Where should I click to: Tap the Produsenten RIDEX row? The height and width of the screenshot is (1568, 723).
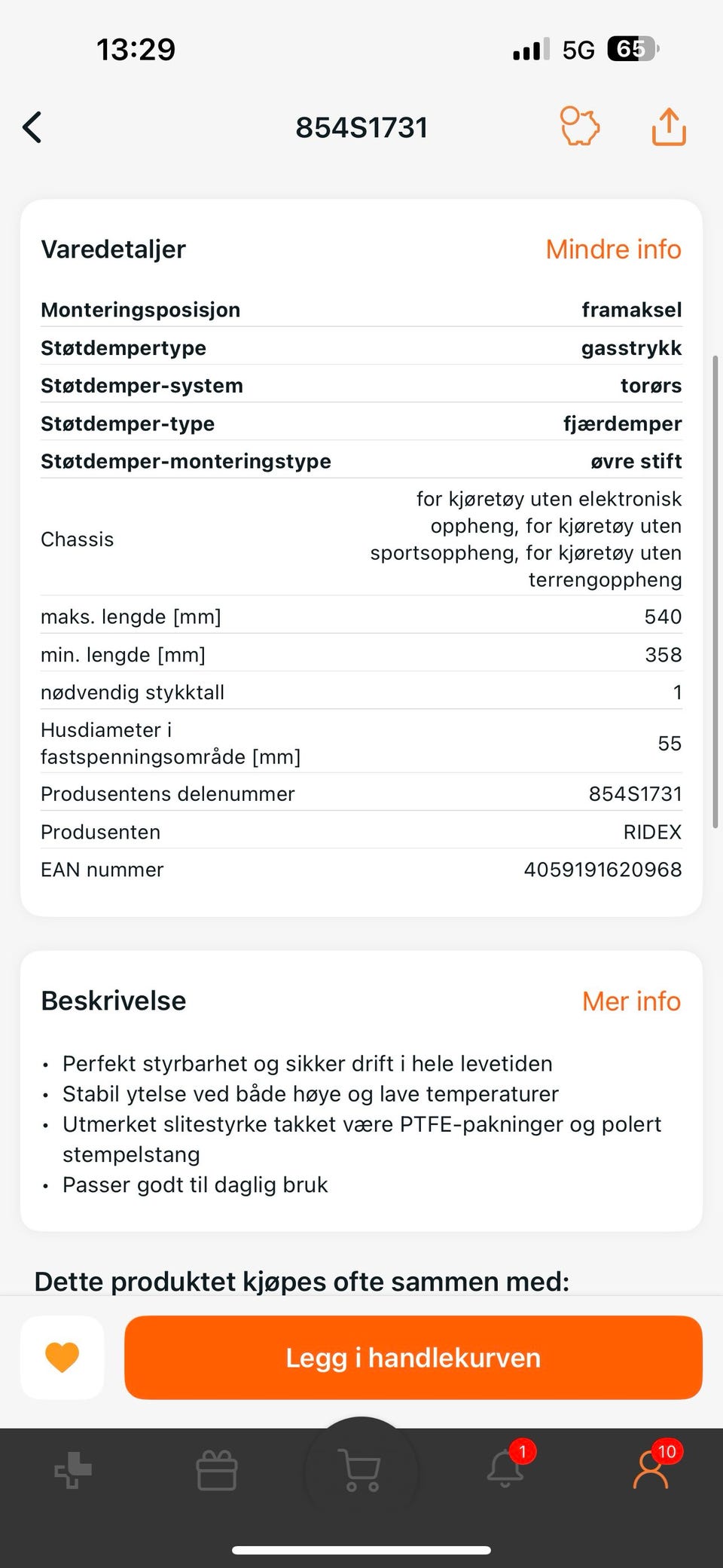click(x=361, y=832)
